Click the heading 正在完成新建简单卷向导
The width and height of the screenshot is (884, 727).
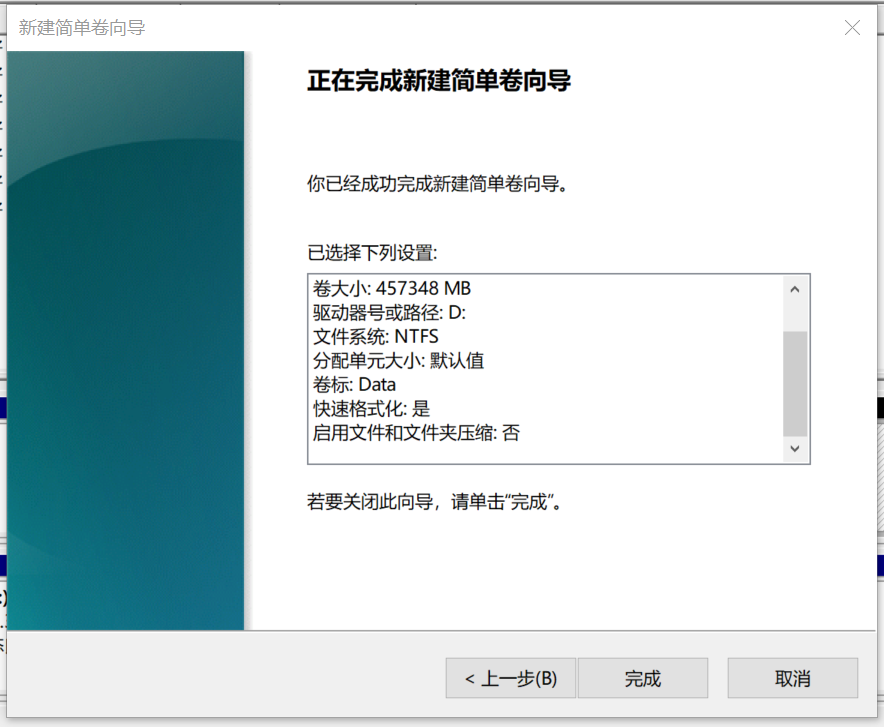(x=439, y=81)
